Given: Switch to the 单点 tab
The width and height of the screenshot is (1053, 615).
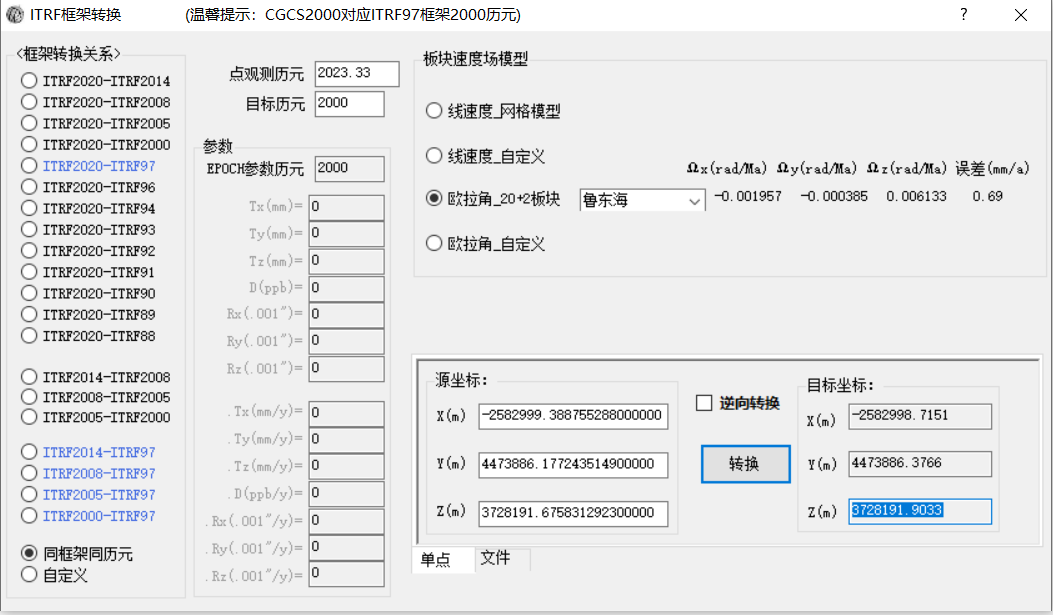Looking at the screenshot, I should 435,560.
